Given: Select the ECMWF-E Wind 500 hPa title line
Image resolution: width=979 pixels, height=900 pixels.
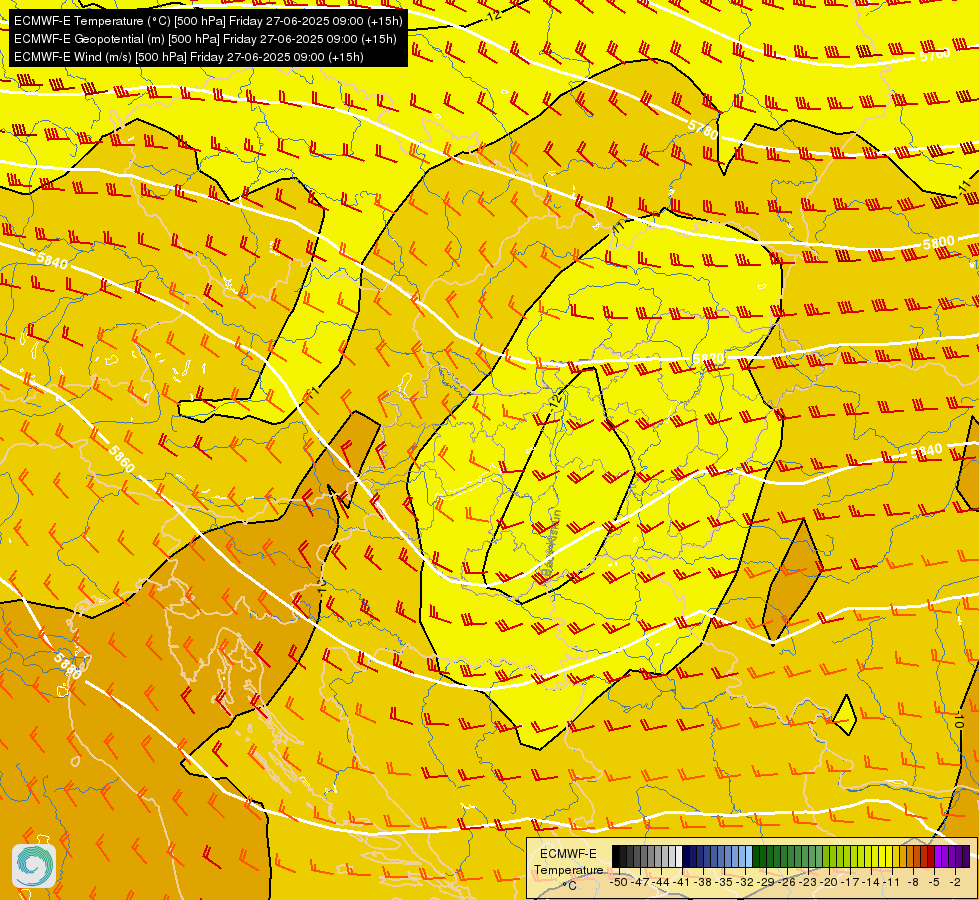Looking at the screenshot, I should (189, 57).
